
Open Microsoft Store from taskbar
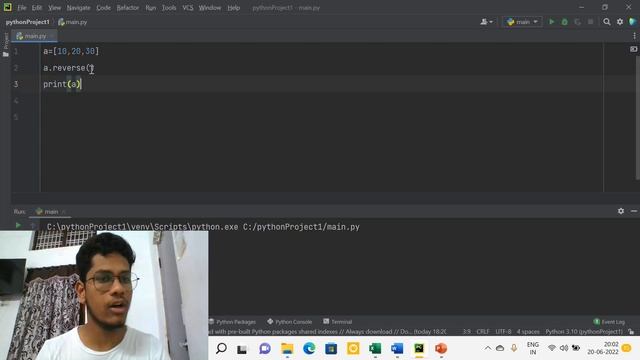pos(331,349)
